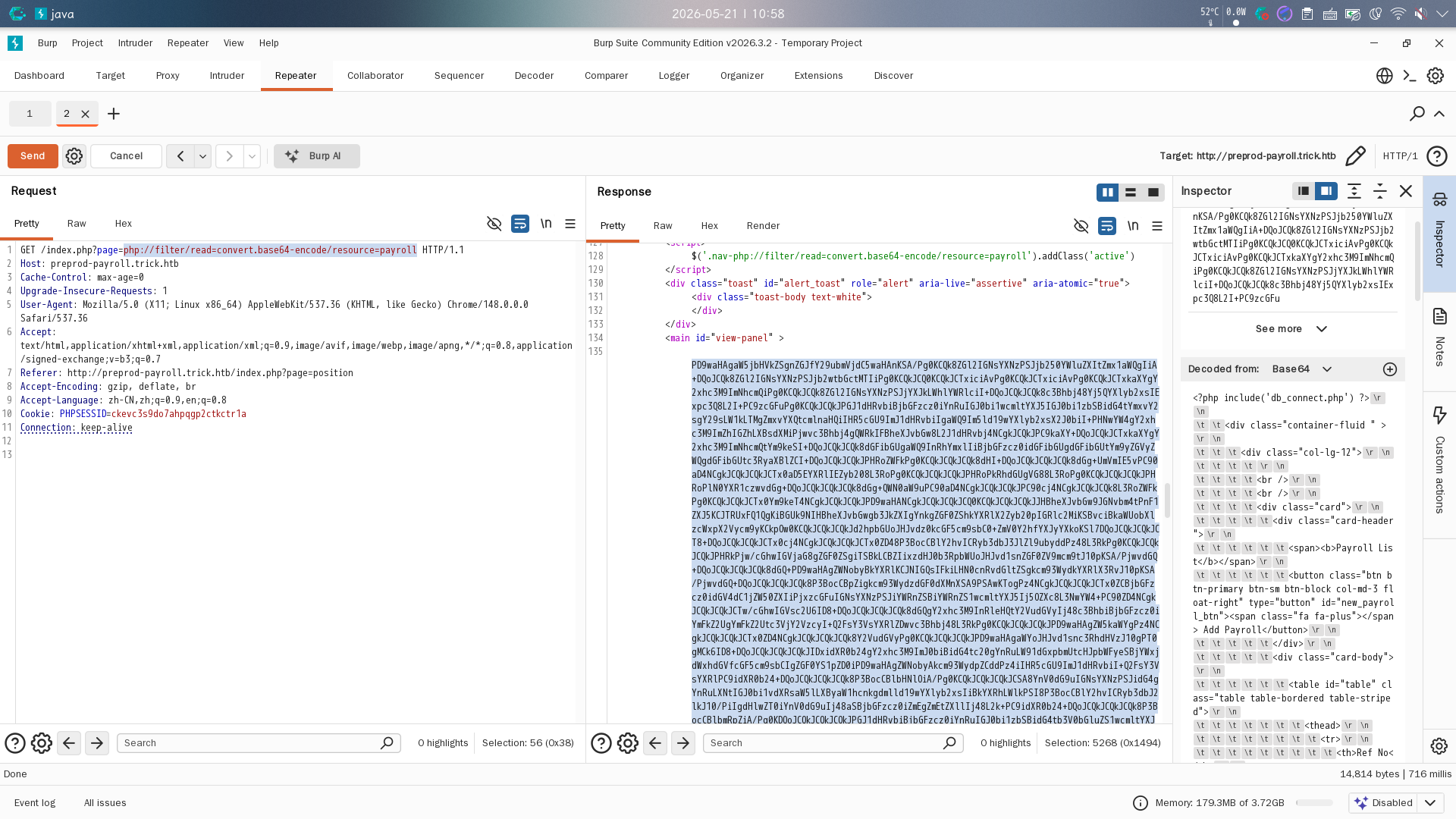Open the Event log
Screen dimensions: 1456x819
35,803
